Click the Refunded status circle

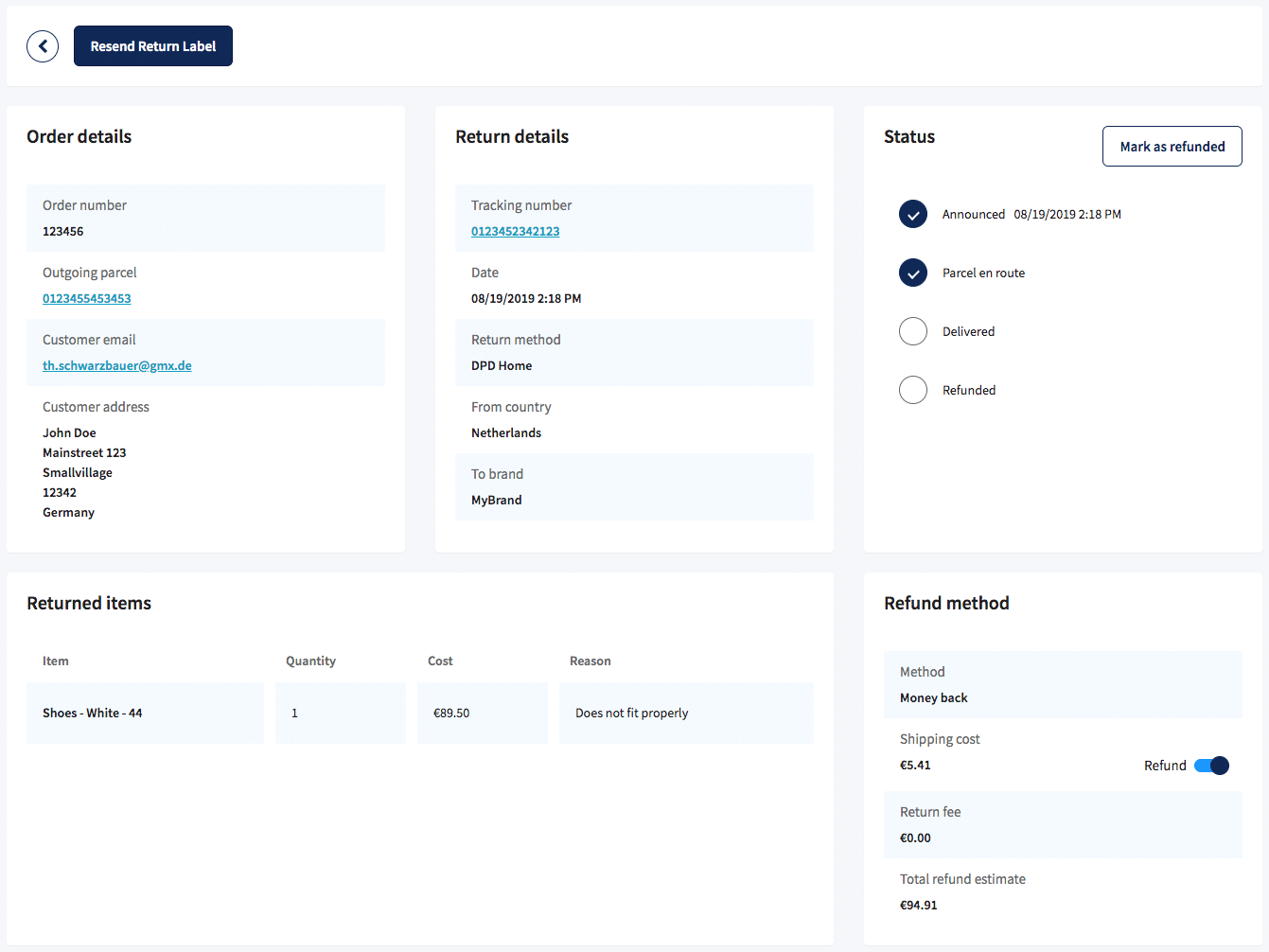click(x=913, y=391)
